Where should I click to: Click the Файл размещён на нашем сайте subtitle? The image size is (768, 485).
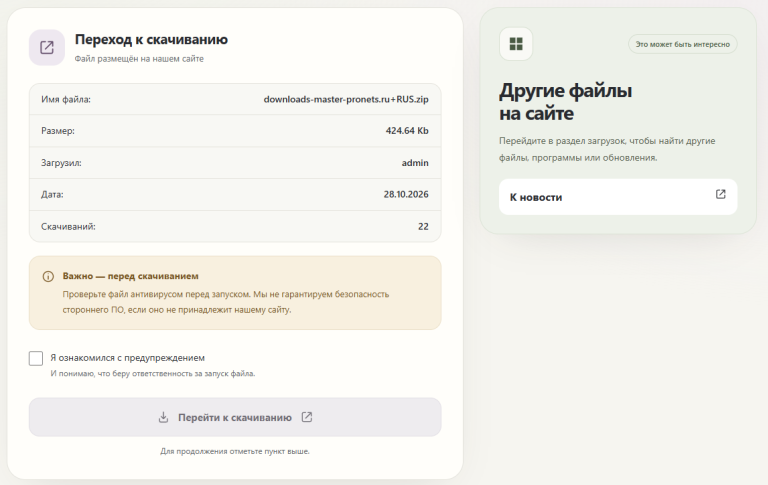[x=139, y=59]
